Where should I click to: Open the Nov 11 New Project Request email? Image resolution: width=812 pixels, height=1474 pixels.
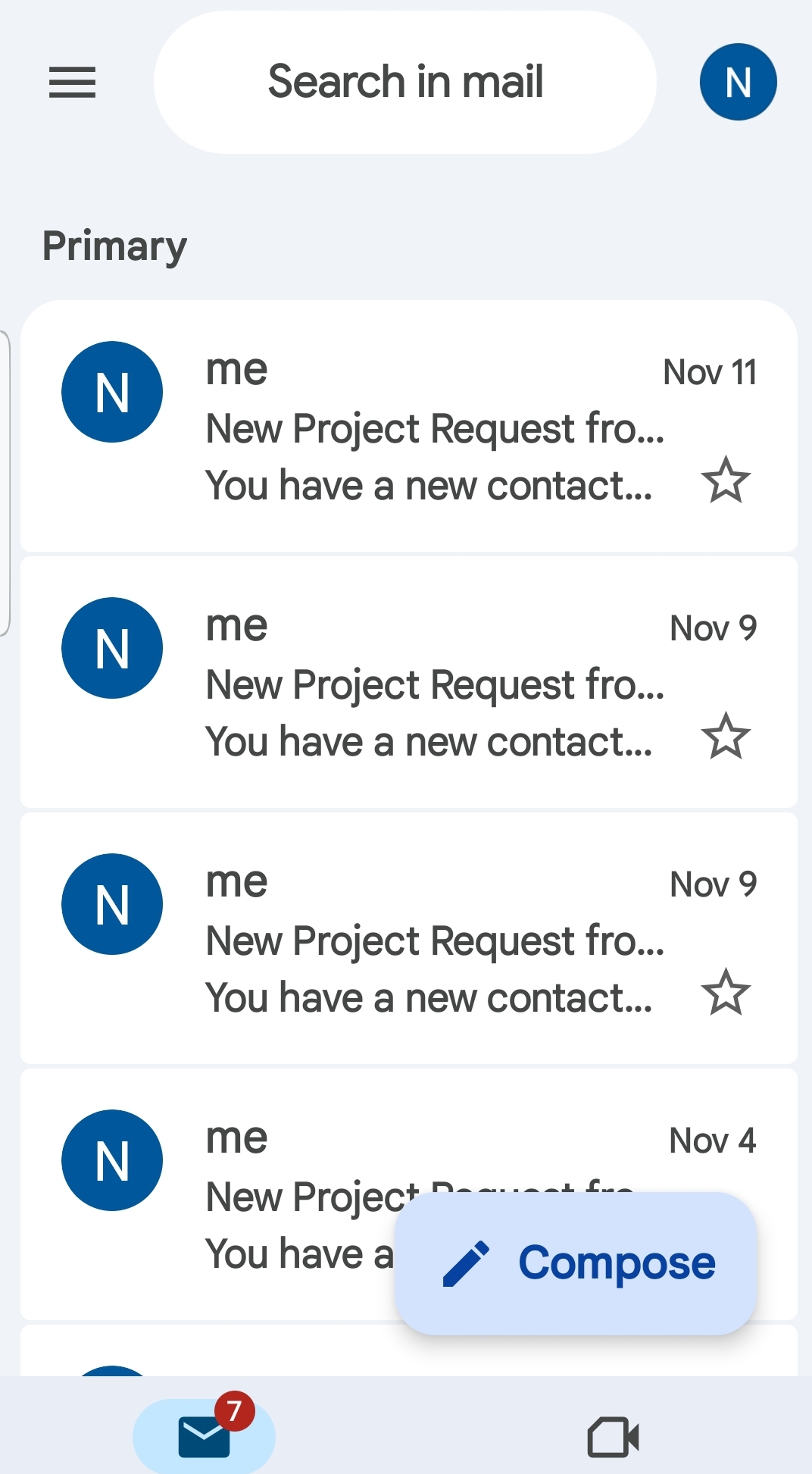click(435, 429)
